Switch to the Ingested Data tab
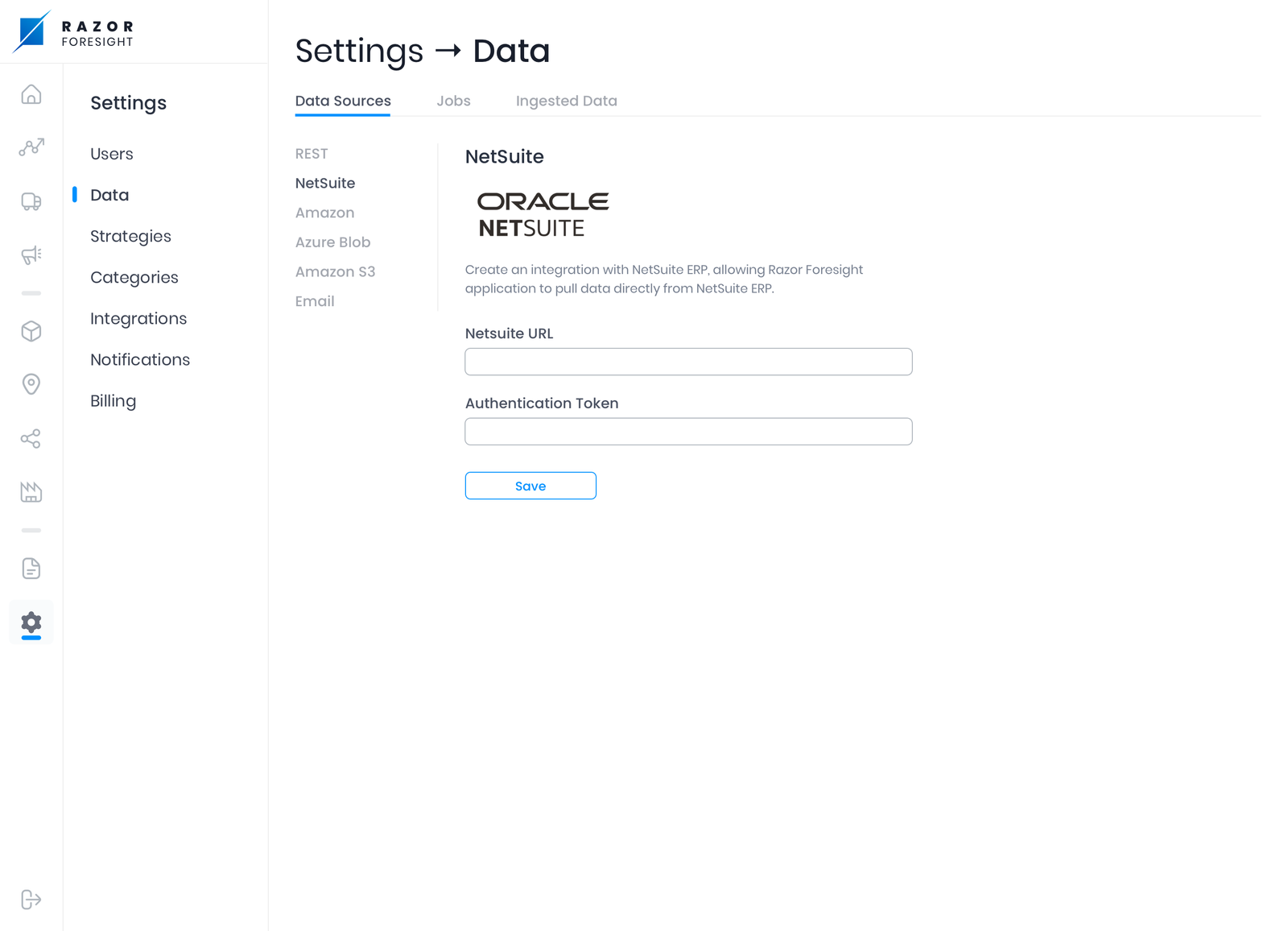 point(566,101)
